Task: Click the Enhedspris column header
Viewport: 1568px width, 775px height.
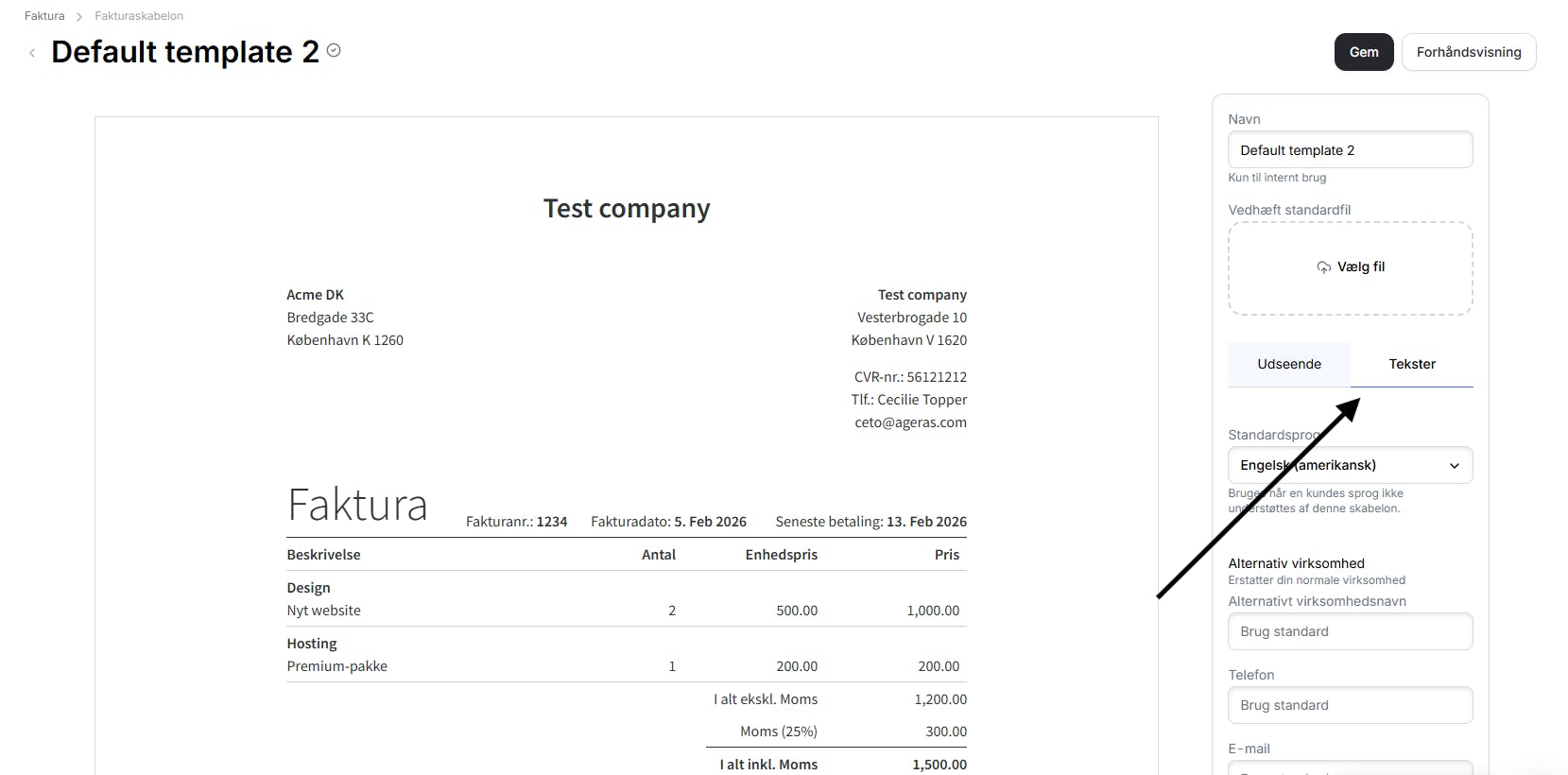Action: pyautogui.click(x=782, y=555)
